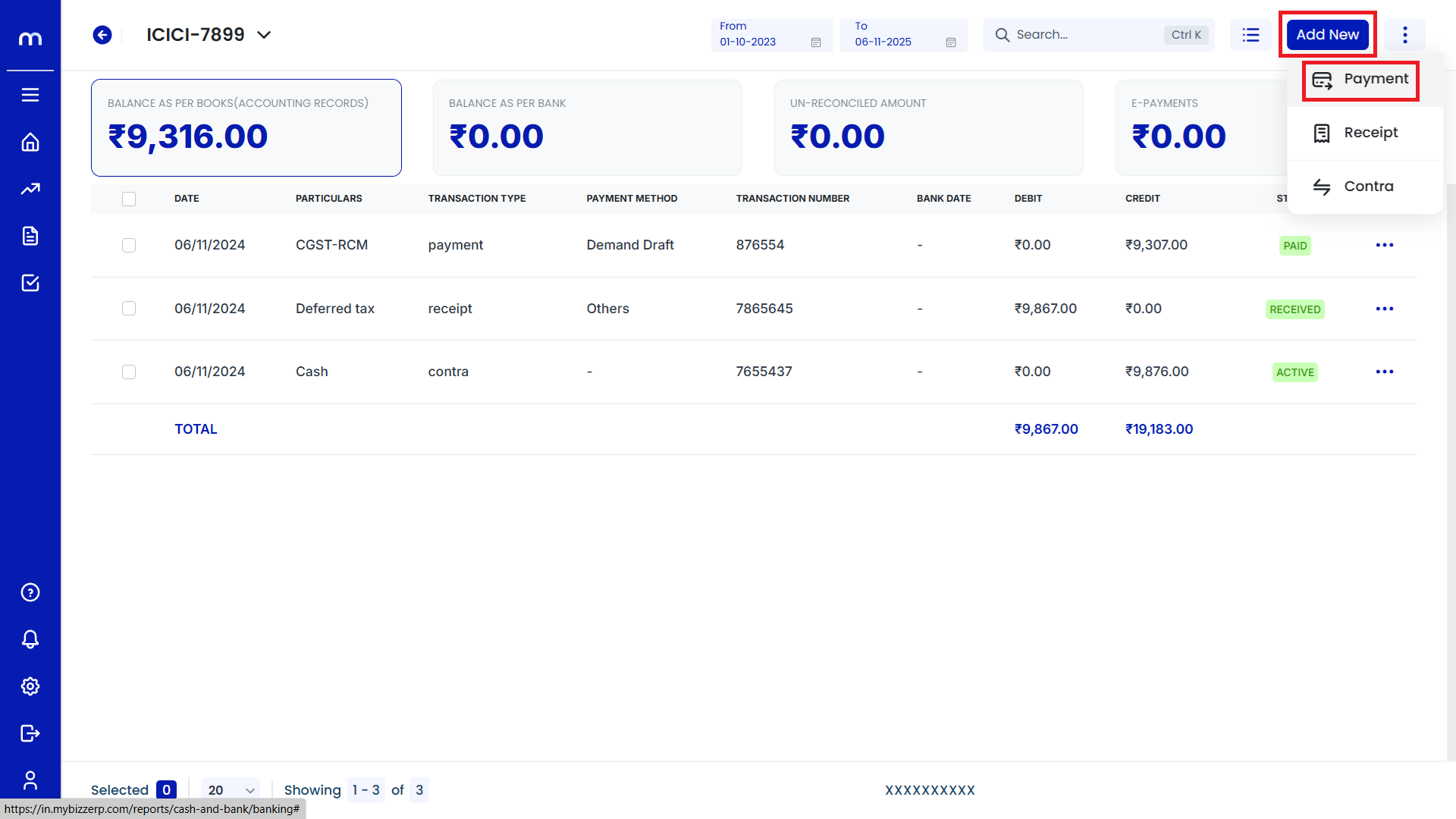
Task: Choose Receipt from the Add New menu
Action: click(x=1370, y=133)
